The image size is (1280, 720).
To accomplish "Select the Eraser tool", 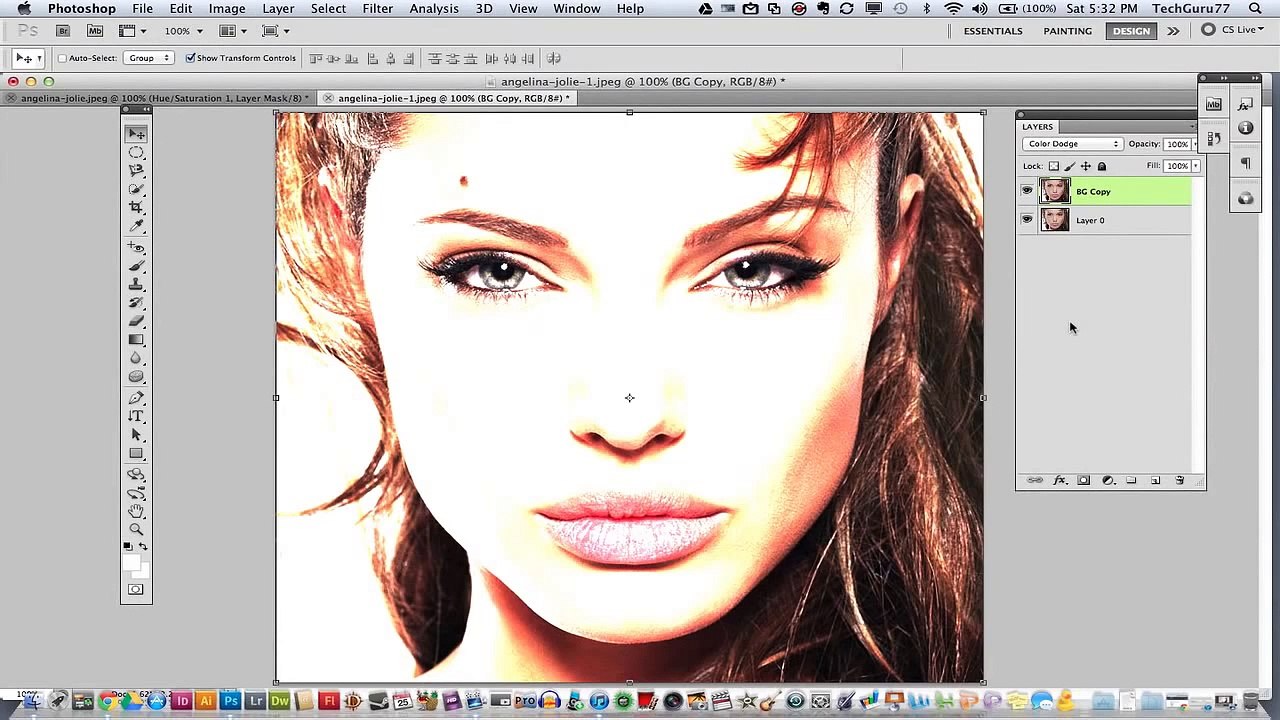I will pyautogui.click(x=136, y=321).
